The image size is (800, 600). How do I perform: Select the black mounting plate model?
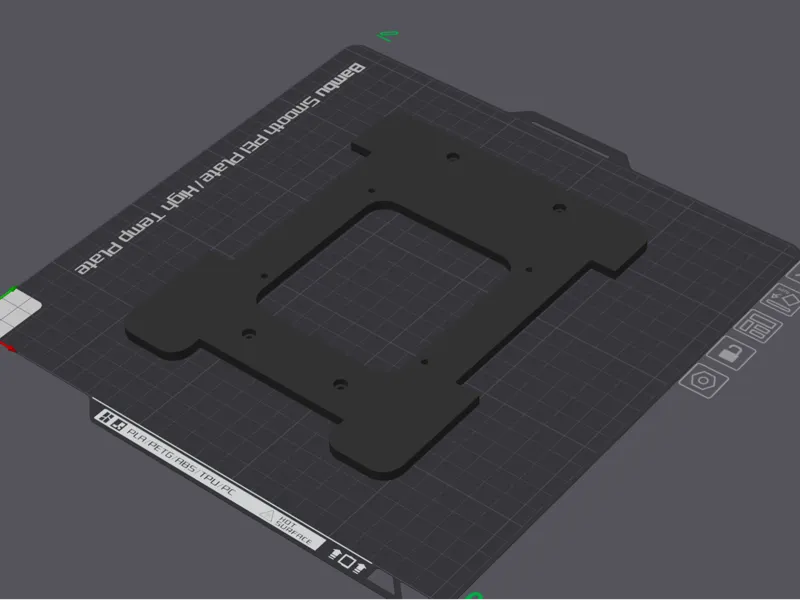point(386,297)
